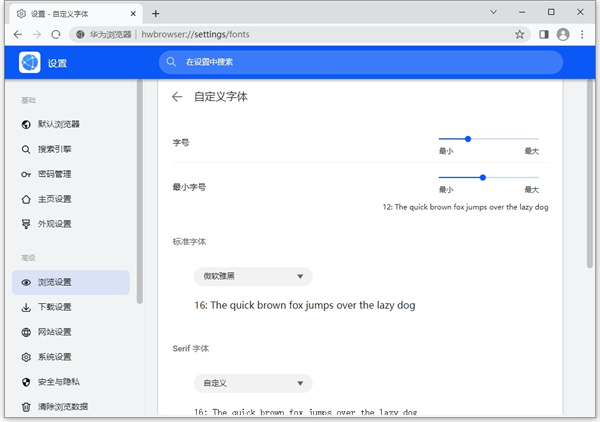Viewport: 600px width, 422px height.
Task: Reload the settings page
Action: 56,34
